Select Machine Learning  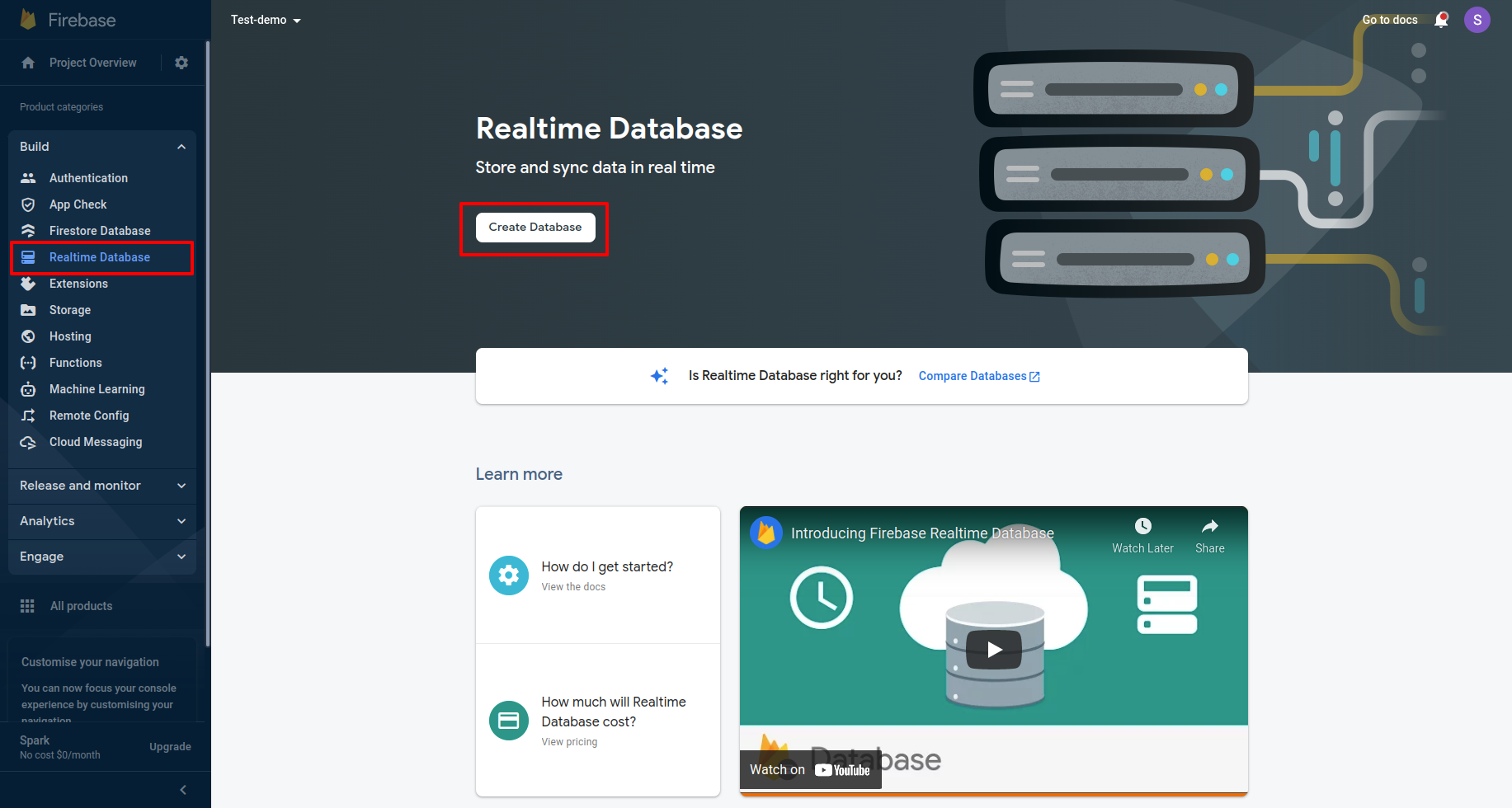click(95, 388)
